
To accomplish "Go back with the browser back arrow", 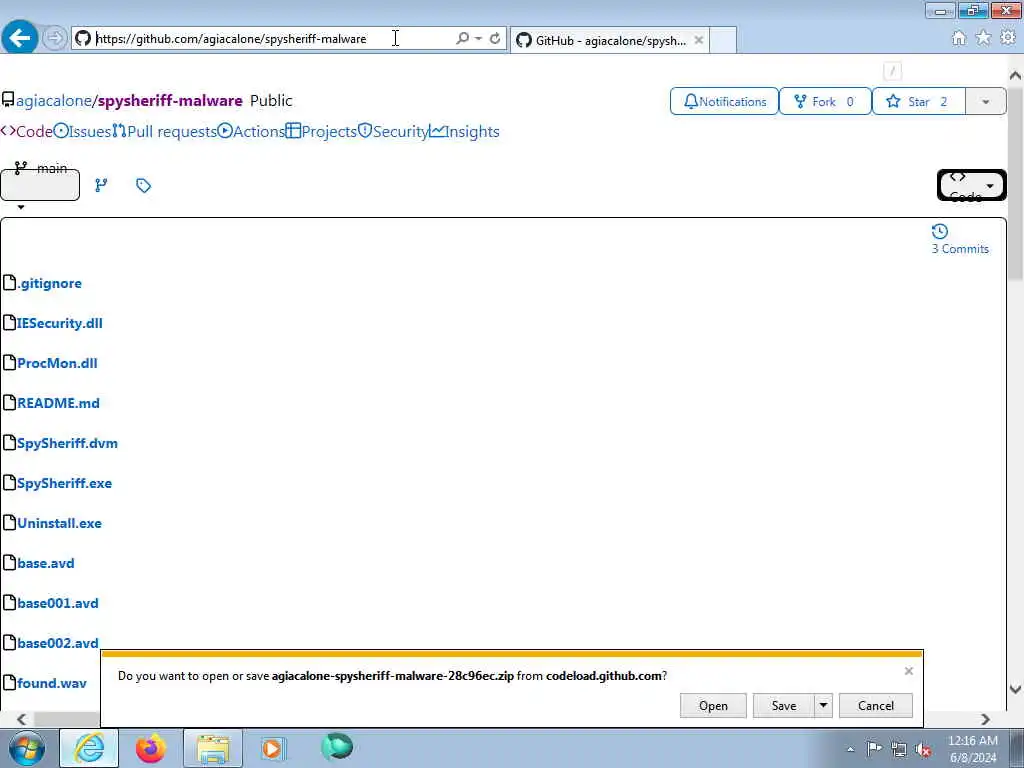I will point(20,38).
